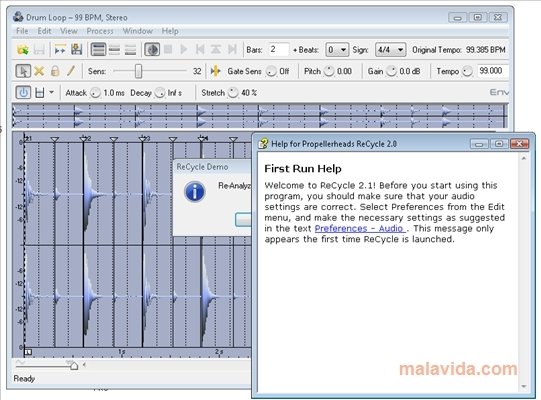Click the Stretch knob
Image resolution: width=541 pixels, height=400 pixels.
point(233,92)
